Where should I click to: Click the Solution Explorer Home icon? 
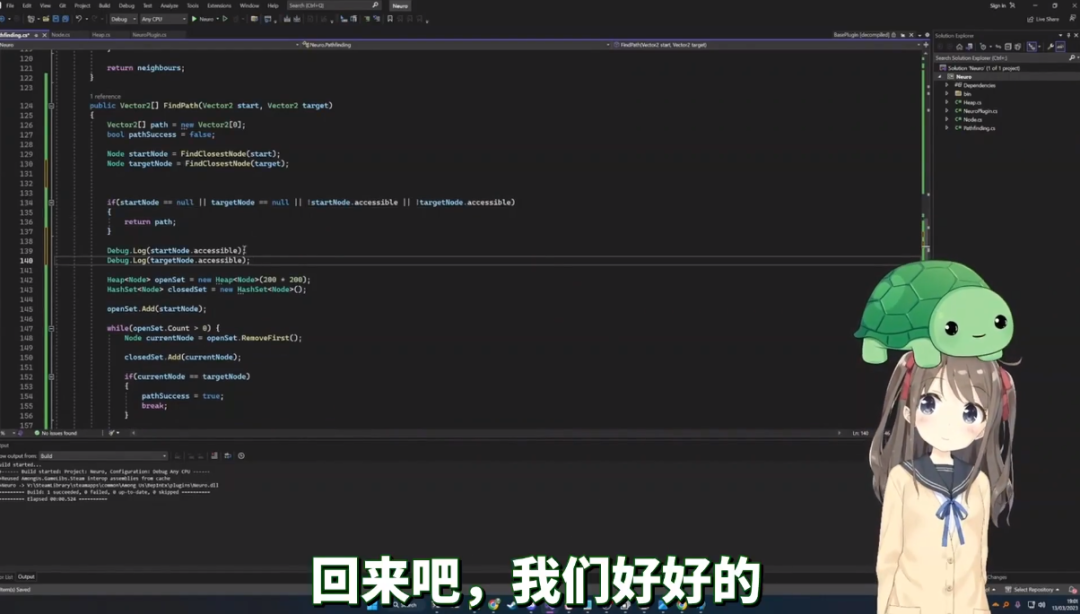pos(959,47)
